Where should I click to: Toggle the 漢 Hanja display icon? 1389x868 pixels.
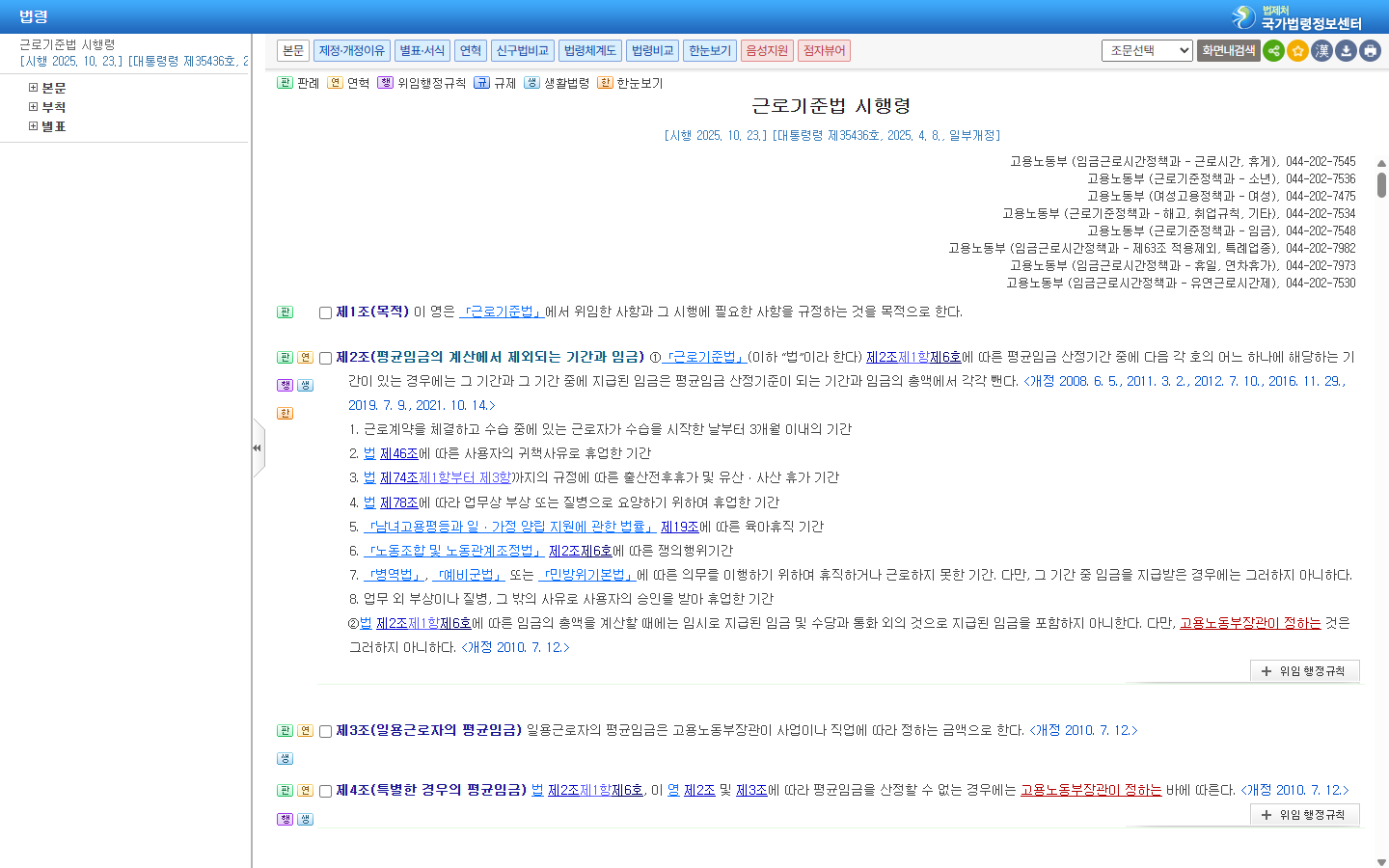[x=1321, y=51]
